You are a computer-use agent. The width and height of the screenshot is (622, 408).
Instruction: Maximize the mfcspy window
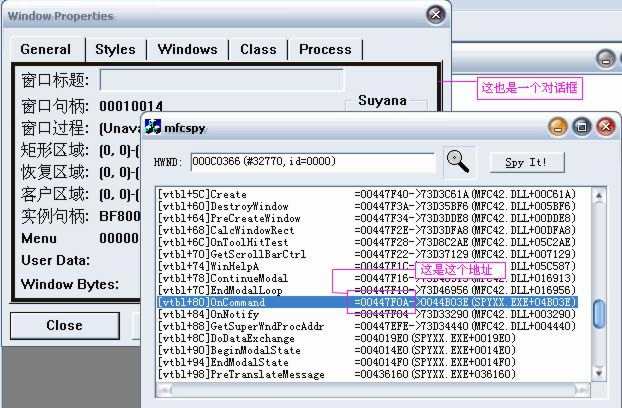581,127
